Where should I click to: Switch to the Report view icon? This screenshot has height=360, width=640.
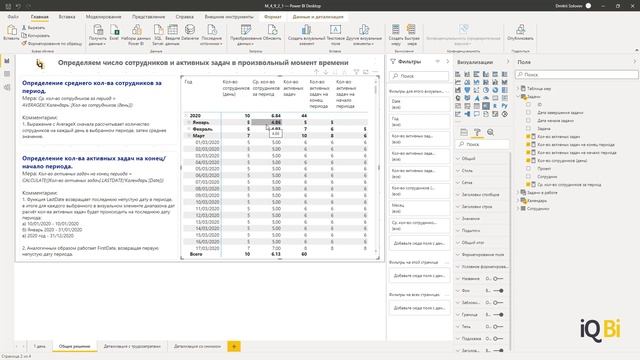[x=7, y=61]
